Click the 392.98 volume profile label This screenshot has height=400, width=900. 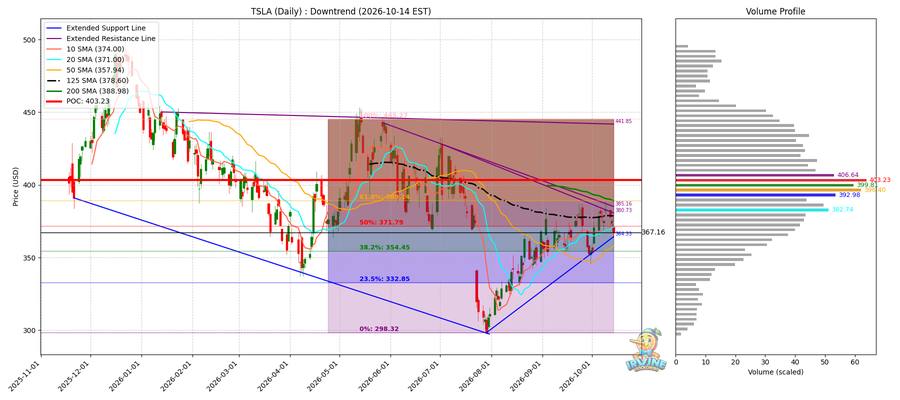pos(849,195)
